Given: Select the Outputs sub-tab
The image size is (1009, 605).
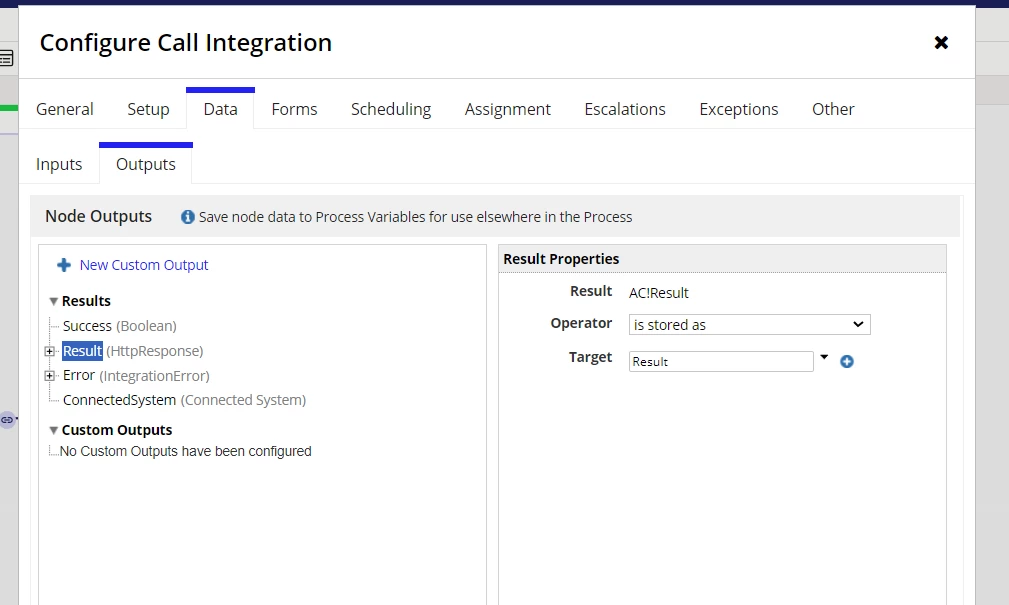Looking at the screenshot, I should point(145,164).
